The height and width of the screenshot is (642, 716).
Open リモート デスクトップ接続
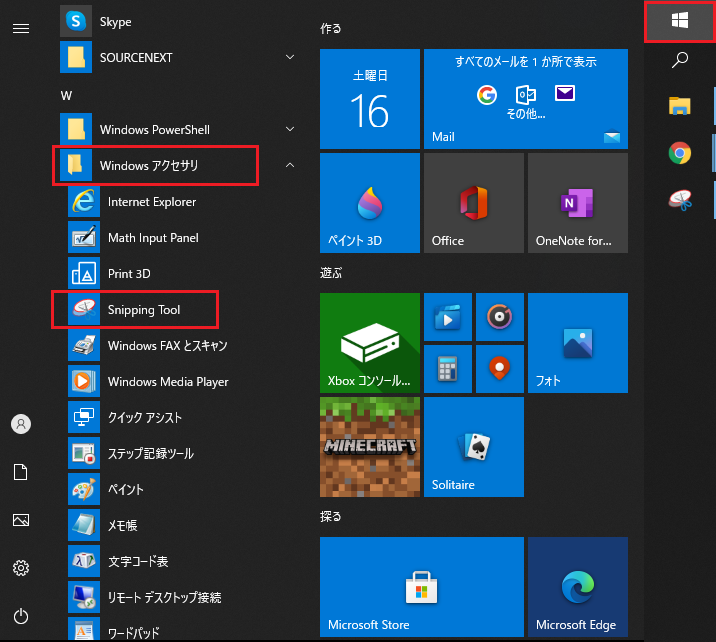click(183, 597)
